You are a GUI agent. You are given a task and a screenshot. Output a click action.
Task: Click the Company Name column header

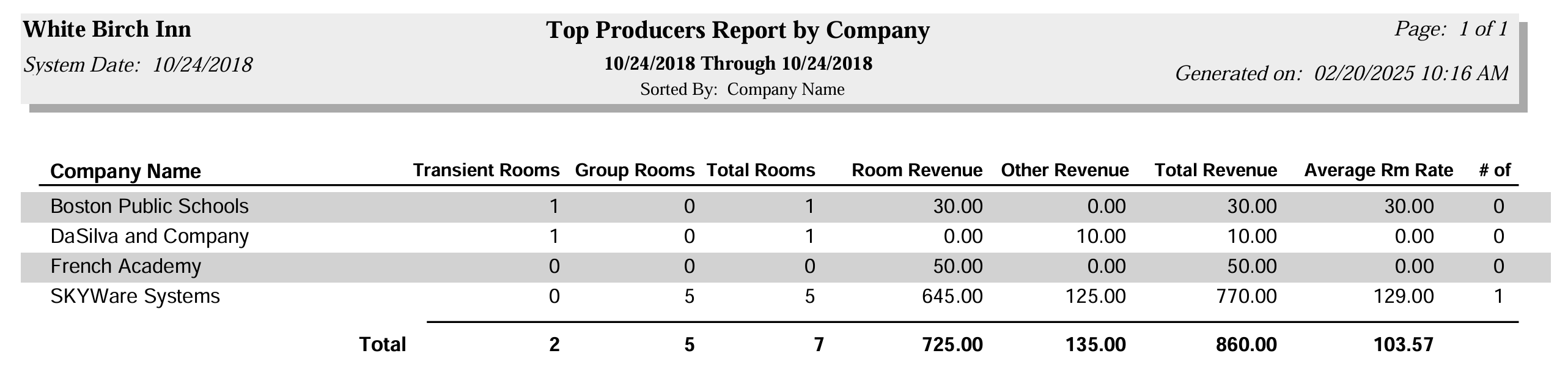pyautogui.click(x=125, y=171)
